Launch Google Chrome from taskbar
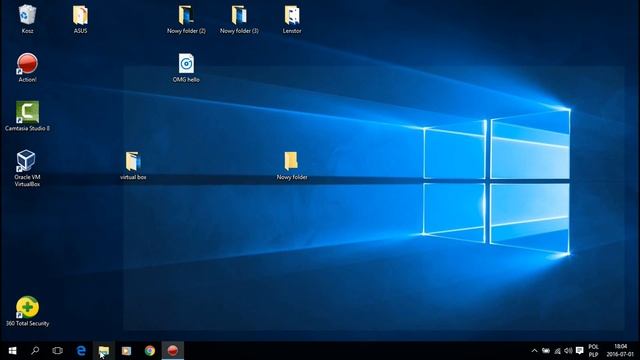 tap(150, 351)
